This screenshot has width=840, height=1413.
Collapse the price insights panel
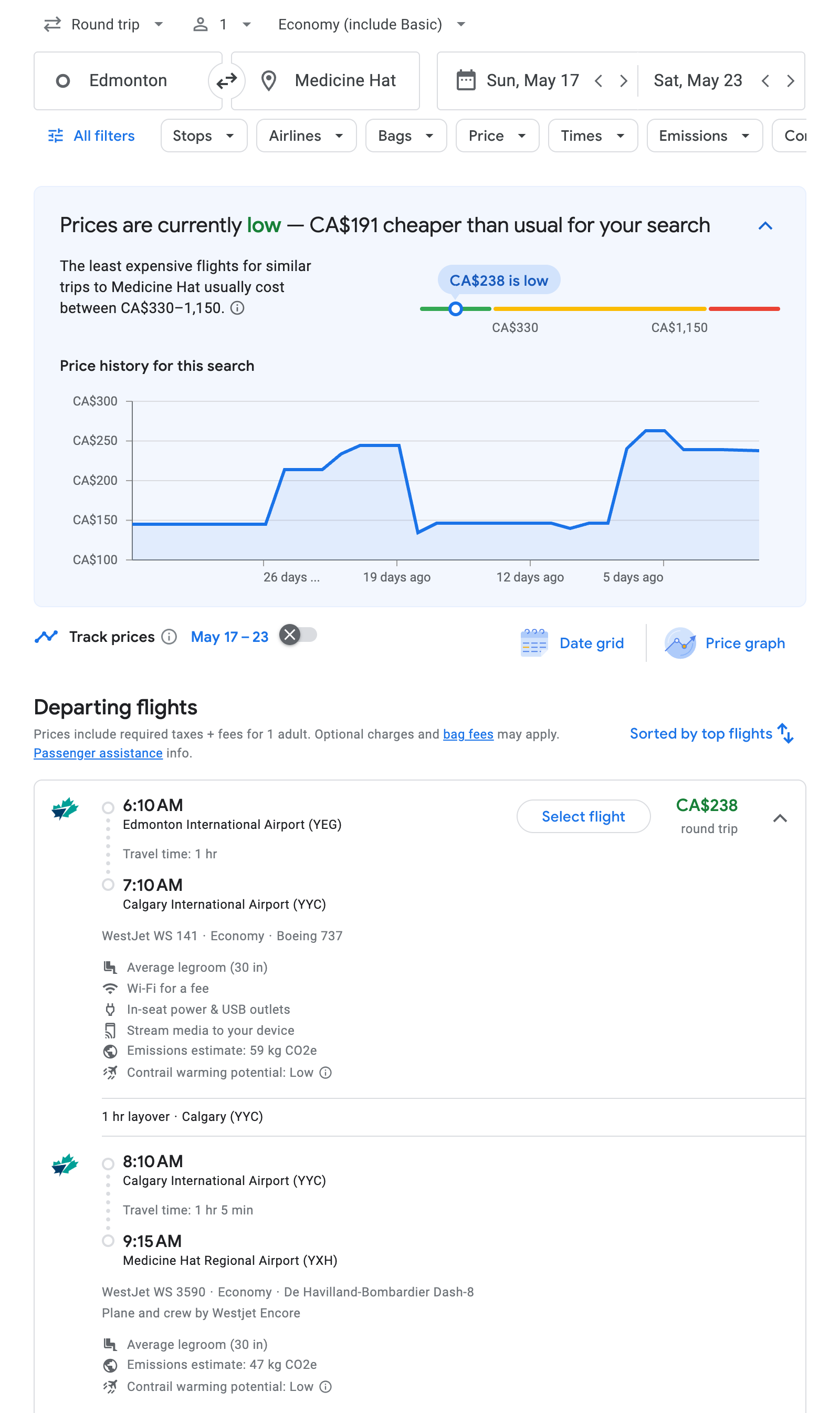(766, 225)
